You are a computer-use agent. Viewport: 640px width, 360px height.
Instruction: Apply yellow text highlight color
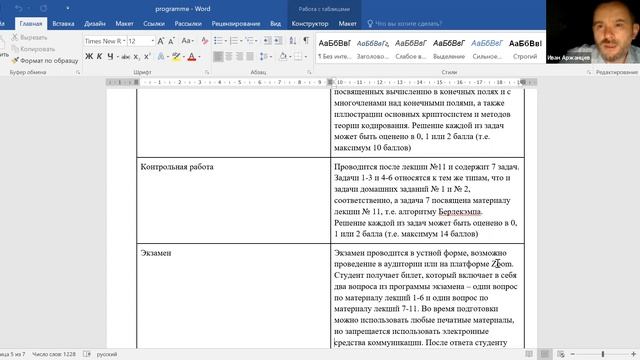176,57
